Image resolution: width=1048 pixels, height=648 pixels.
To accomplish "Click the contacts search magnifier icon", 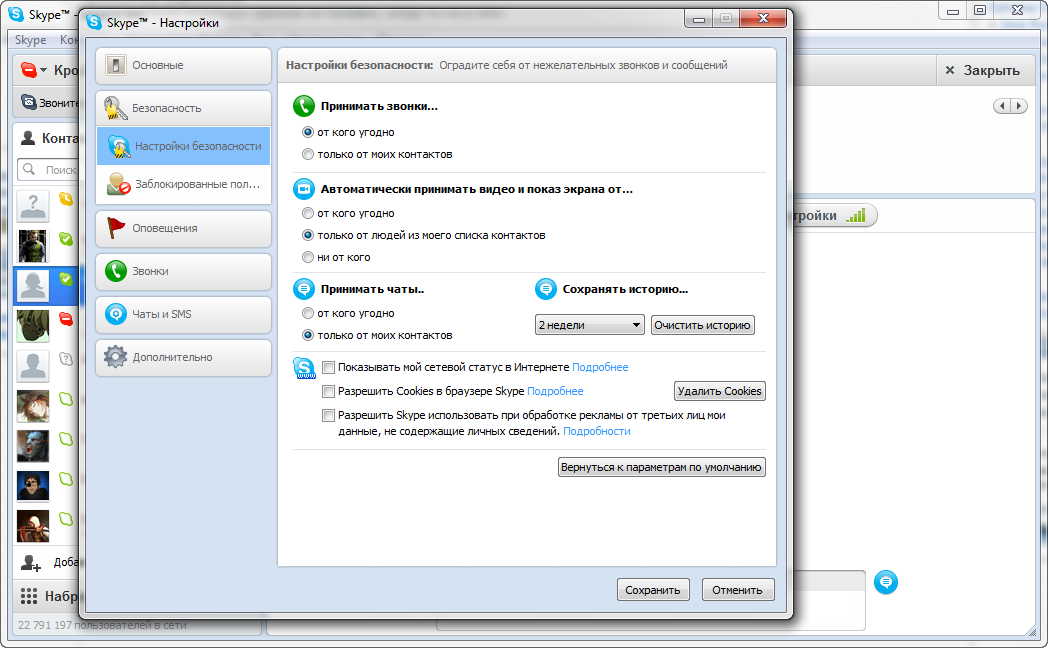I will point(29,169).
